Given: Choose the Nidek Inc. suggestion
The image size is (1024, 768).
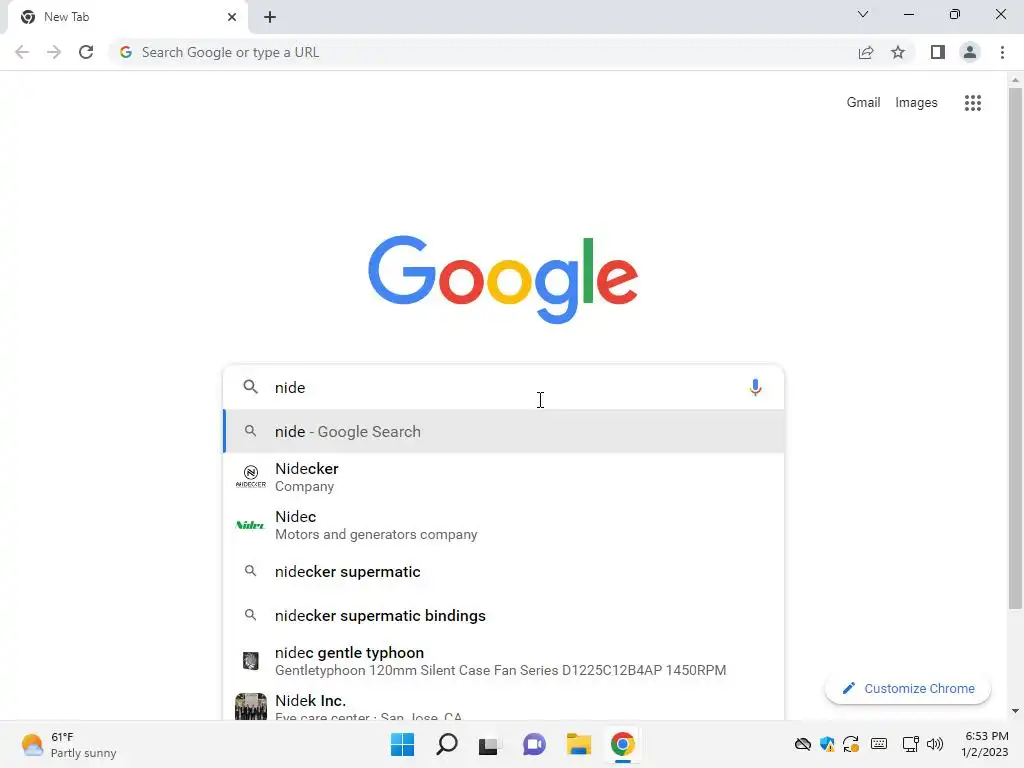Looking at the screenshot, I should 503,705.
